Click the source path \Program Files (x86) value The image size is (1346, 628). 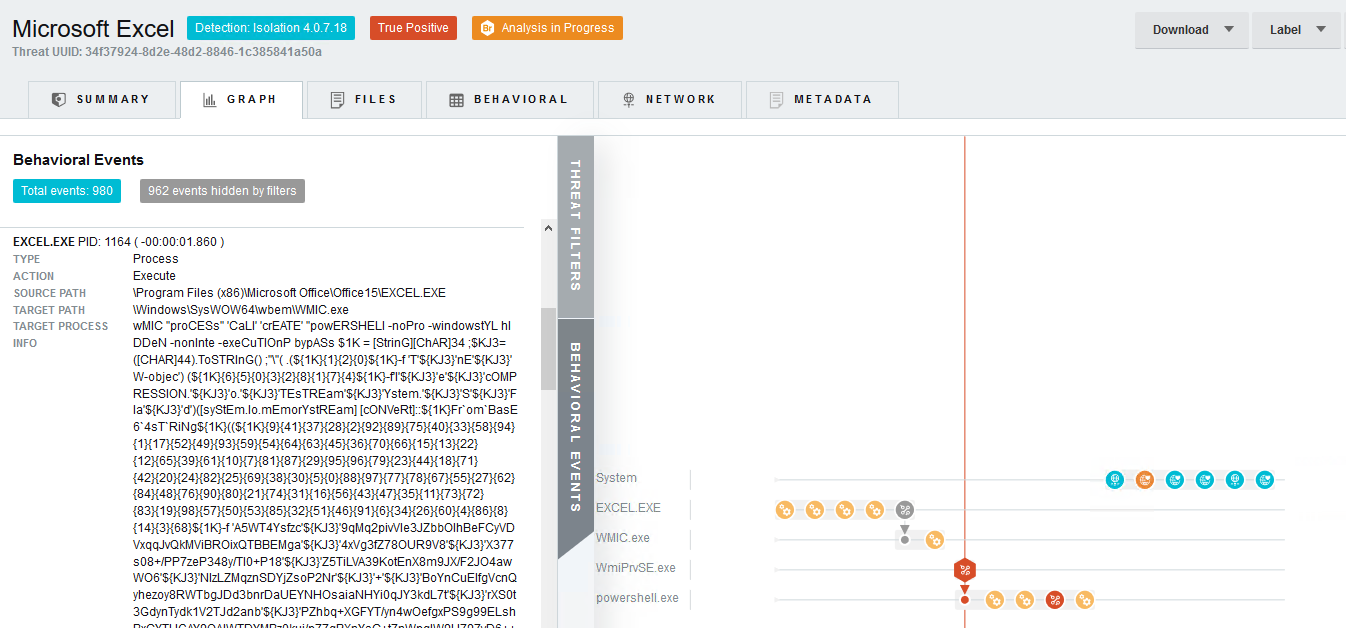click(289, 293)
